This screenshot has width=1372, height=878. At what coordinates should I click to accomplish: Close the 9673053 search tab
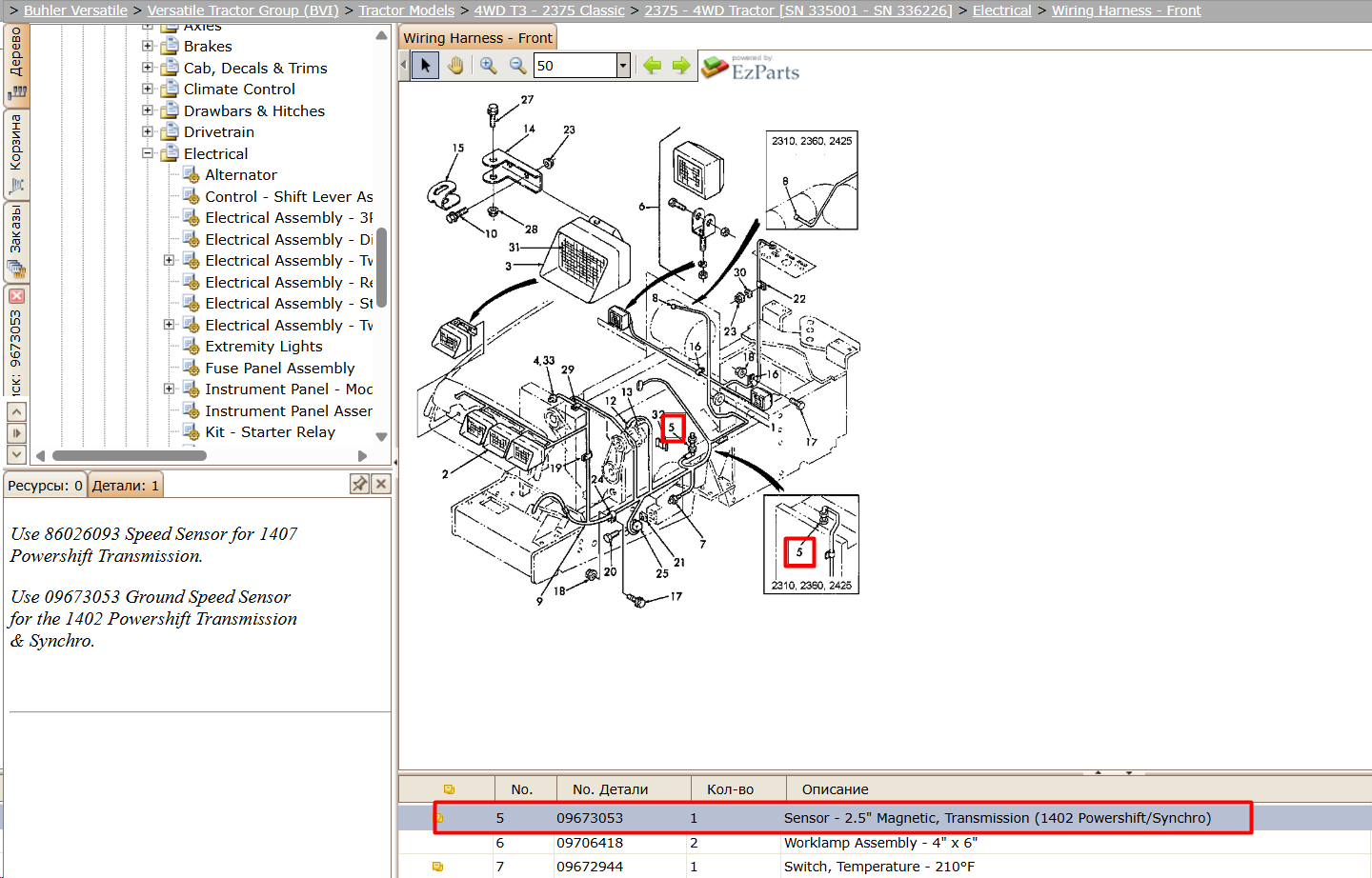pos(16,296)
